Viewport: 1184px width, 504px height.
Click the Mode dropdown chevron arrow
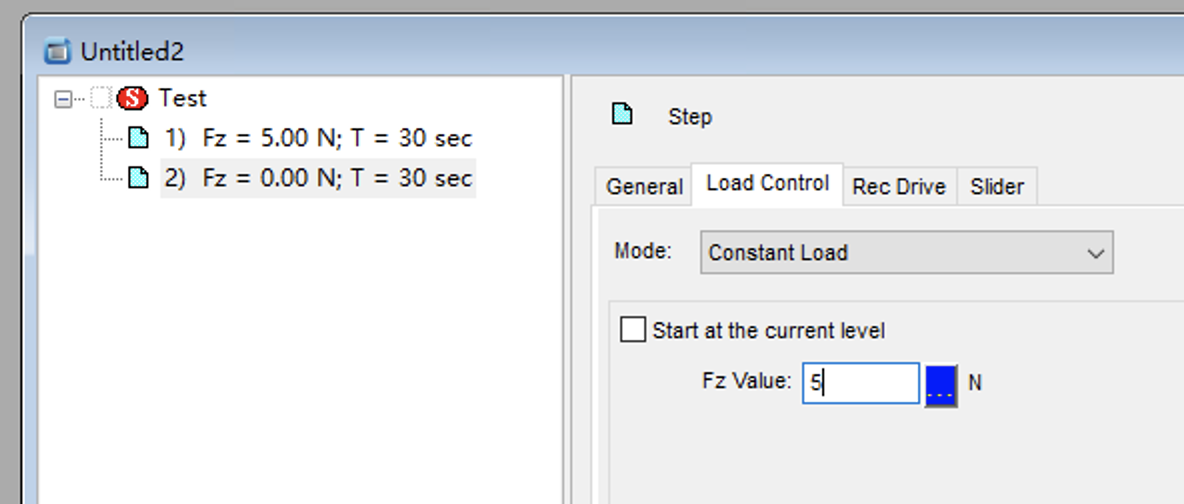coord(1096,253)
